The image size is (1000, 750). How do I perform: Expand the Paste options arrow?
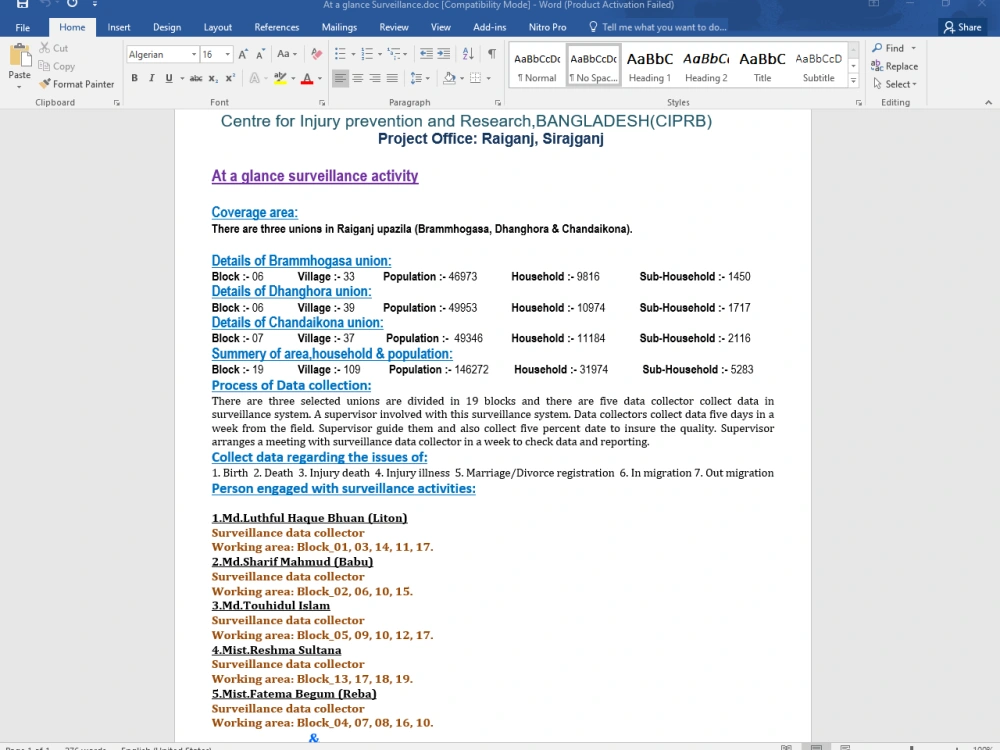point(20,86)
